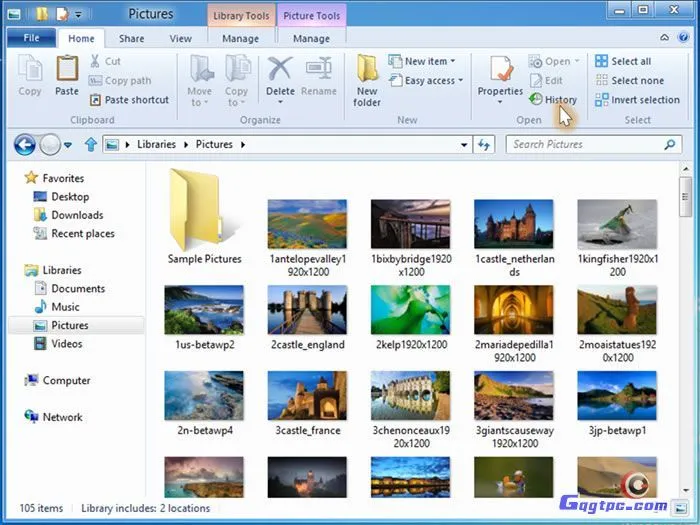
Task: Select the 1bixbybridge1920x1200 thumbnail
Action: 411,237
